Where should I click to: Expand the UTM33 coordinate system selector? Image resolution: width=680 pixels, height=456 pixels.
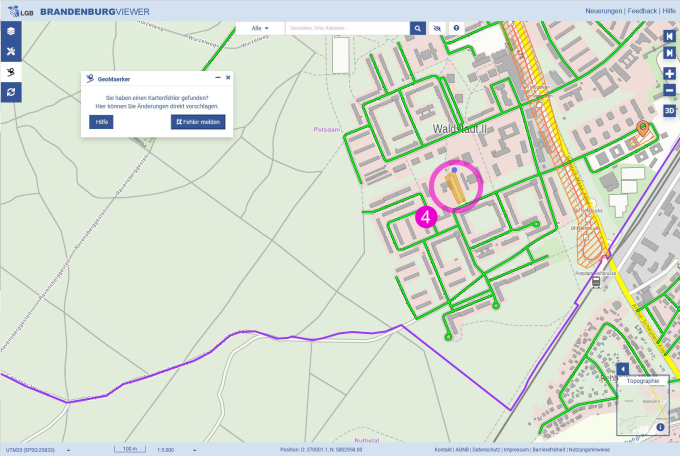68,450
